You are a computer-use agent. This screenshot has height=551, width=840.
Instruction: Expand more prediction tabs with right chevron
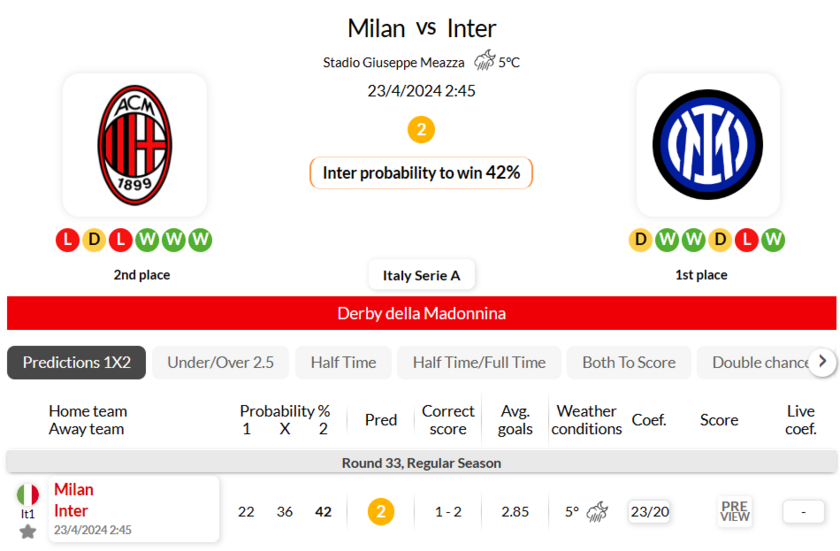tap(822, 362)
